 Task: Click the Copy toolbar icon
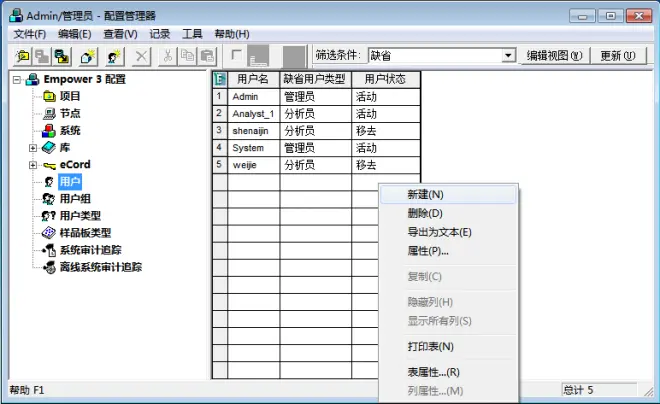(x=187, y=56)
